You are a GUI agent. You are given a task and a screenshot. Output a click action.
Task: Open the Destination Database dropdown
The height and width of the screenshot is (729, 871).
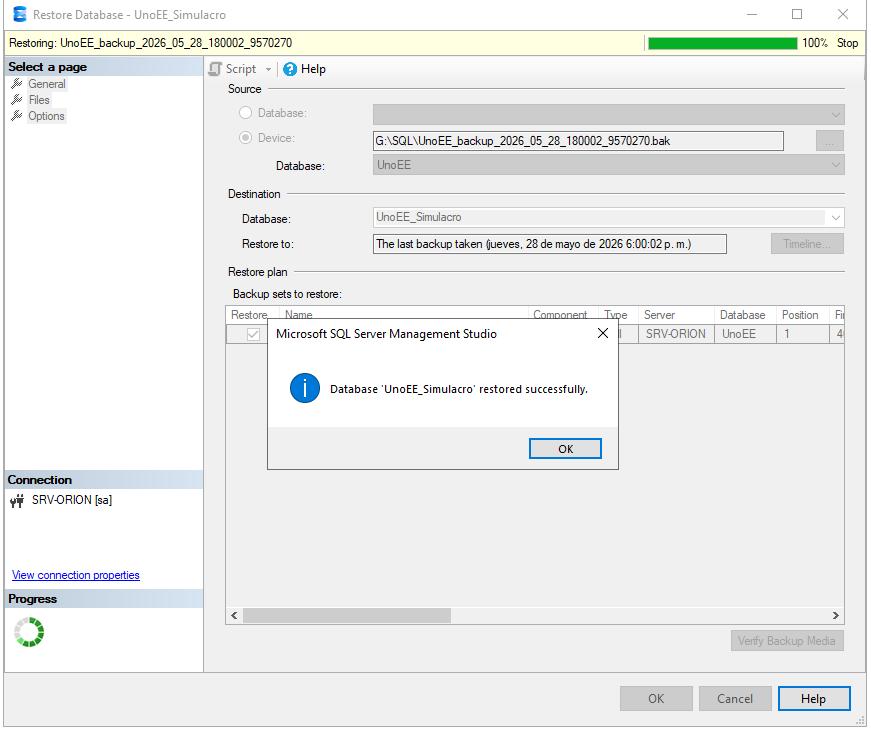pos(835,218)
